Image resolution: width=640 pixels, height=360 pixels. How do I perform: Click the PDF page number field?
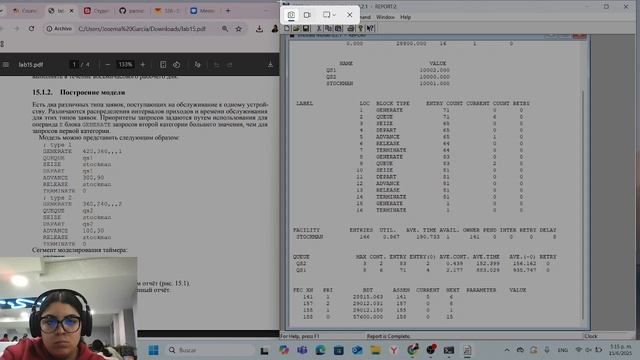click(74, 64)
